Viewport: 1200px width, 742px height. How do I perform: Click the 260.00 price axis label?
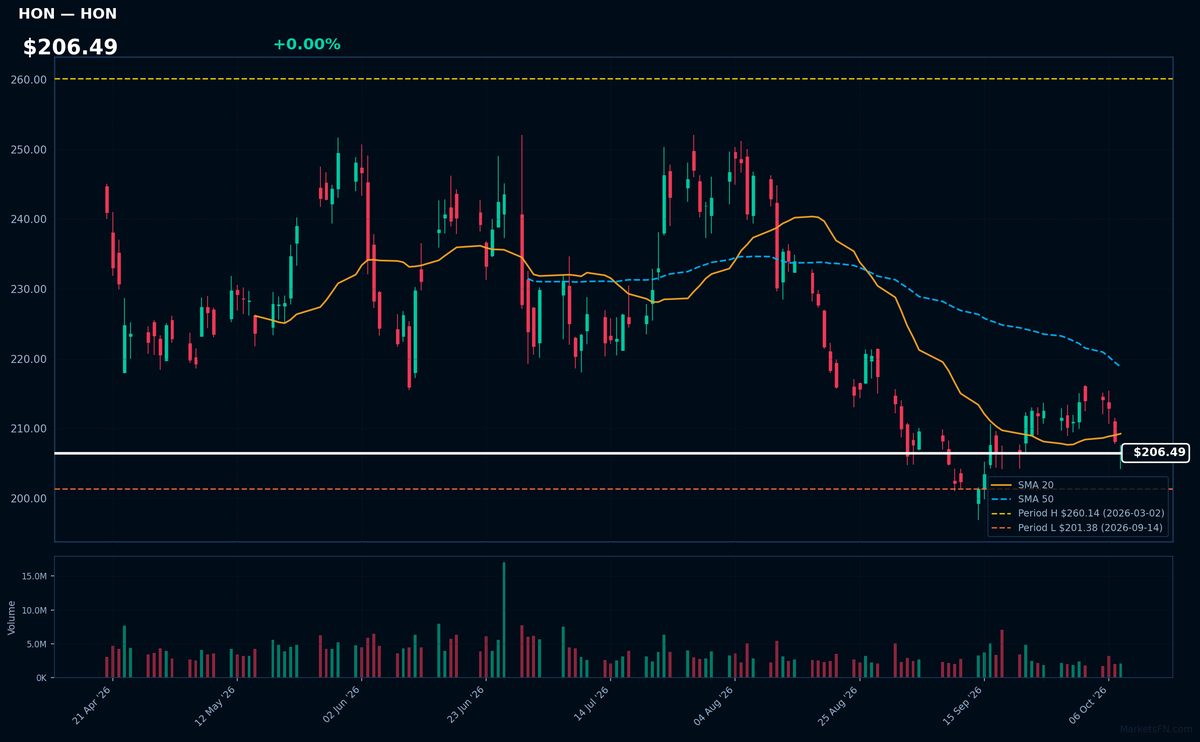[29, 80]
